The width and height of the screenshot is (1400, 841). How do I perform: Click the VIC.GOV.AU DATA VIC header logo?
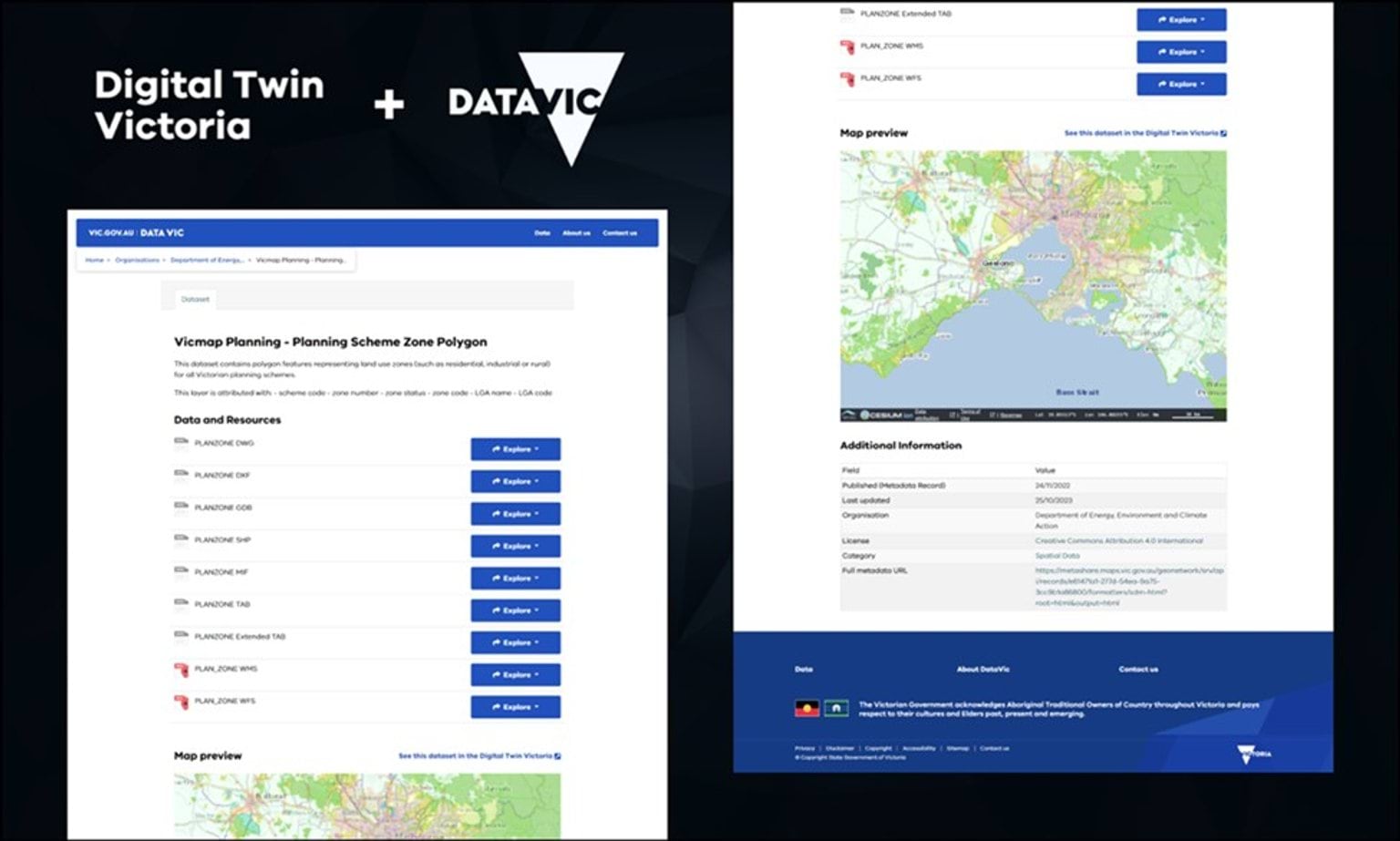point(136,233)
